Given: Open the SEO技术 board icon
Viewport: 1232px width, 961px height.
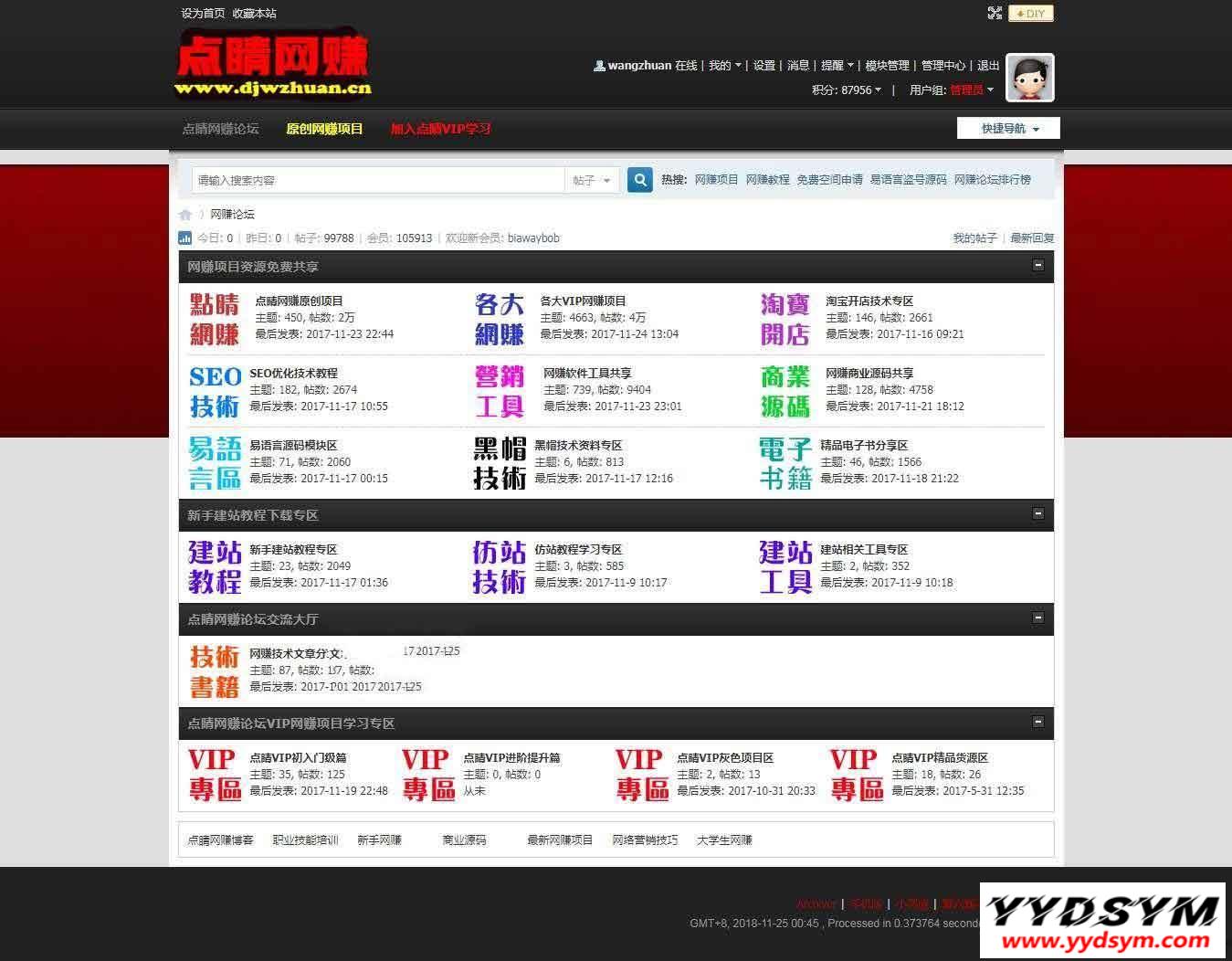Looking at the screenshot, I should [x=215, y=391].
